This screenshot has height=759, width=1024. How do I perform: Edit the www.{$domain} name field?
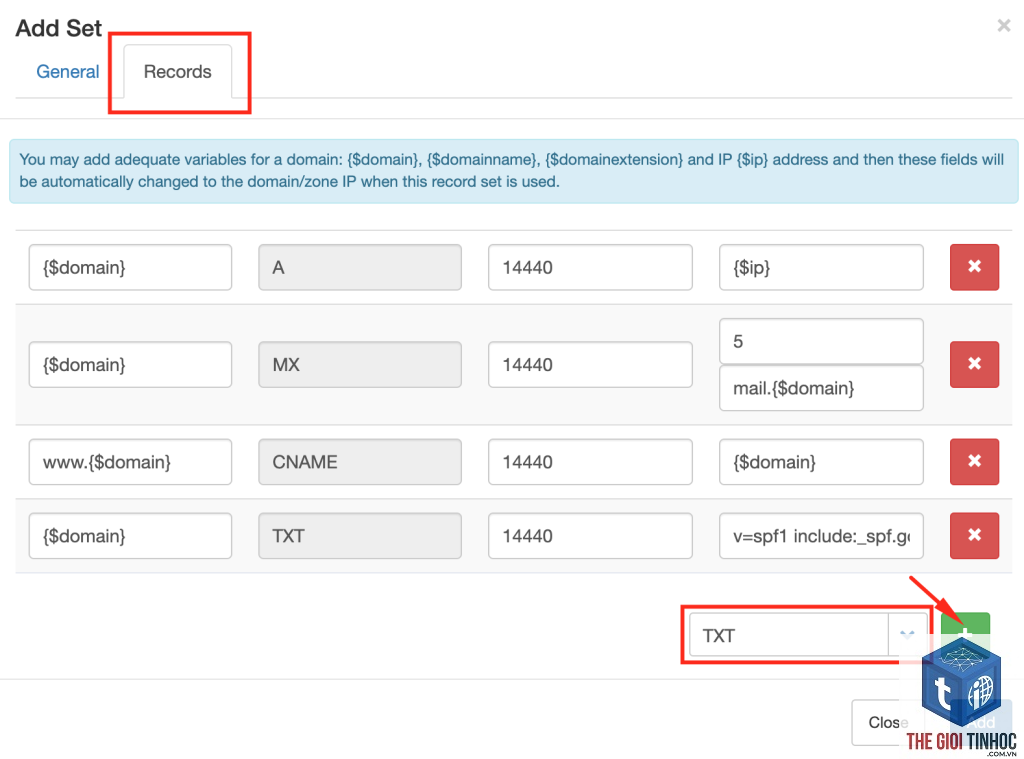[x=130, y=462]
